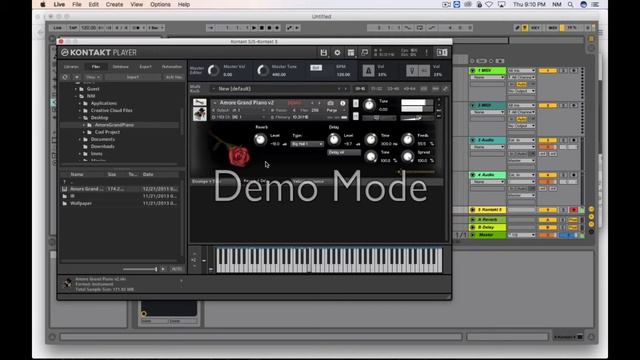Open reverb Type dropdown Big Hall

tap(307, 144)
